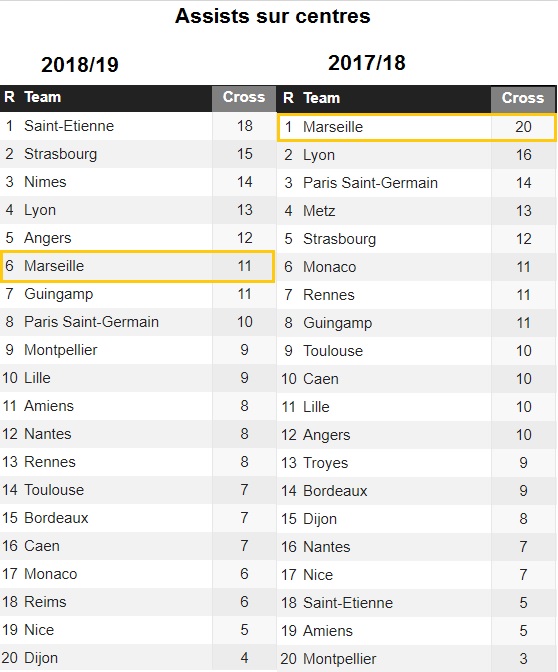Click the 2018/19 season heading

tap(80, 65)
